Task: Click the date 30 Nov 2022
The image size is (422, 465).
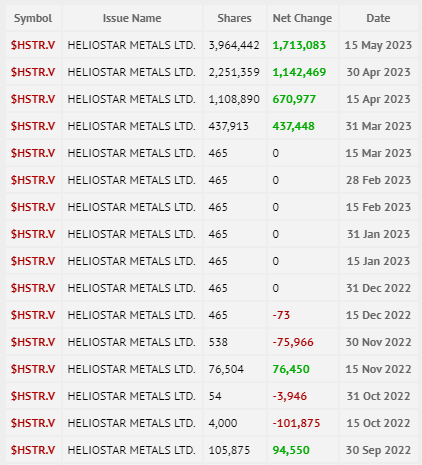Action: point(378,342)
